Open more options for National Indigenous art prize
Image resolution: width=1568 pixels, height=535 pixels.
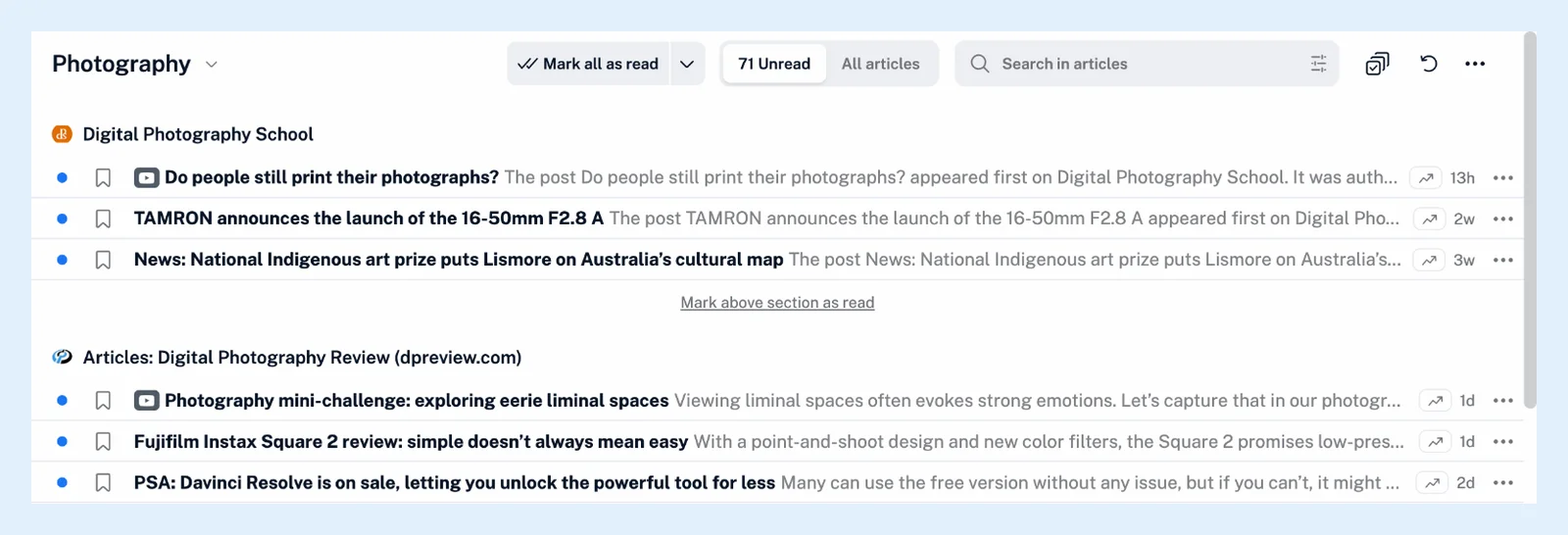coord(1503,261)
